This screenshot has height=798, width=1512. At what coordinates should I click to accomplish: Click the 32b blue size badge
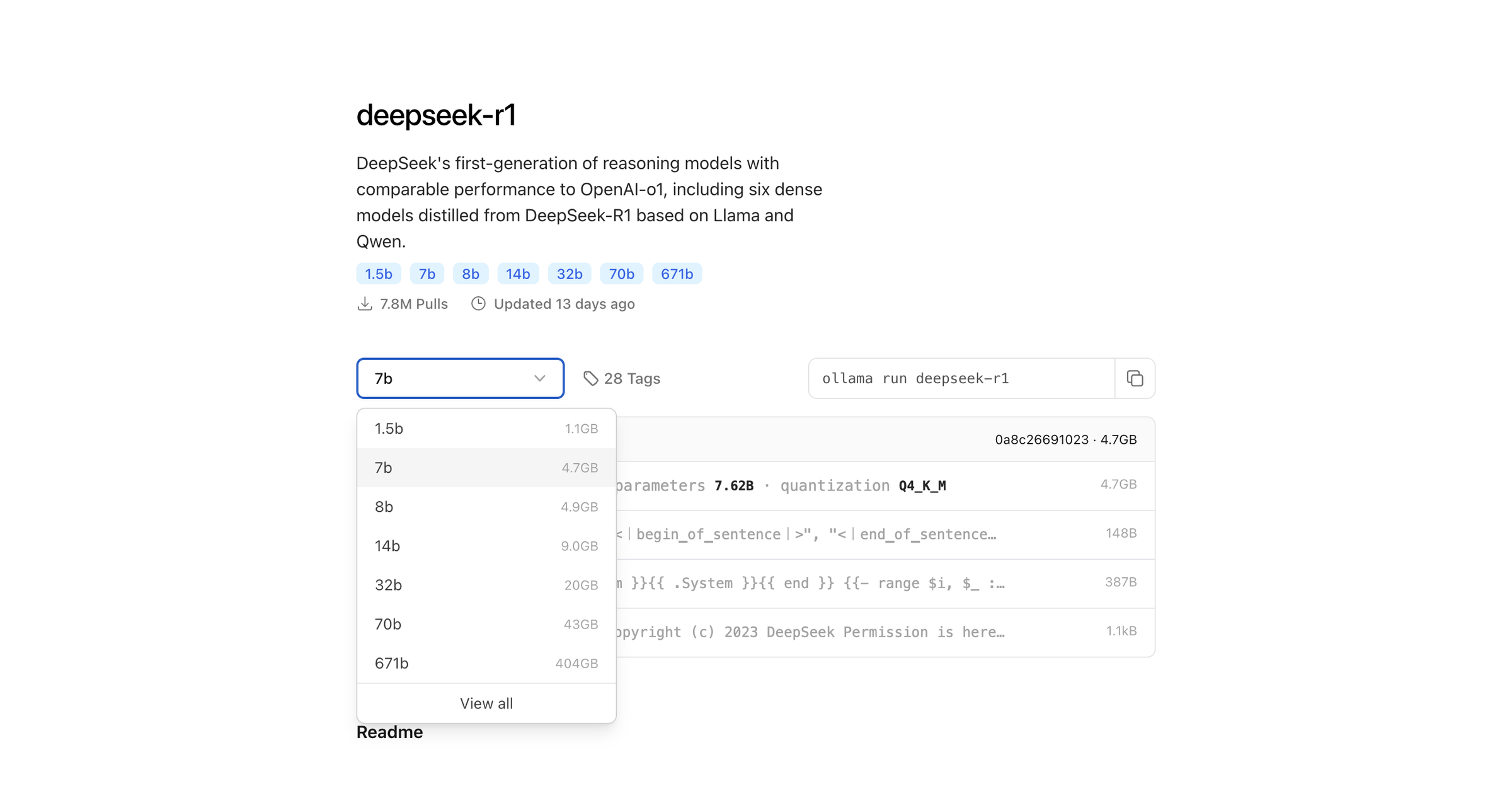coord(569,274)
